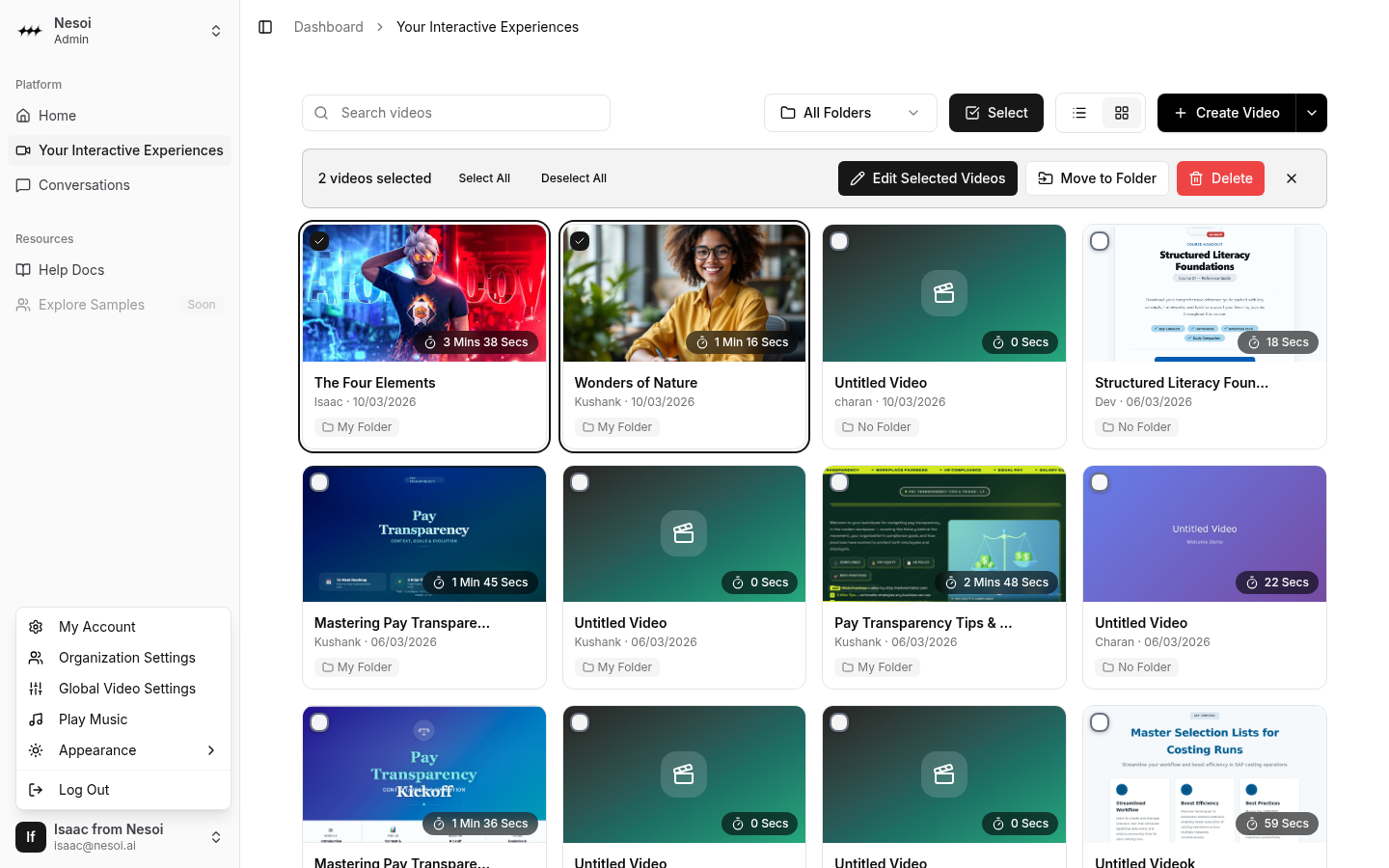Click Move to Folder button

1097,178
